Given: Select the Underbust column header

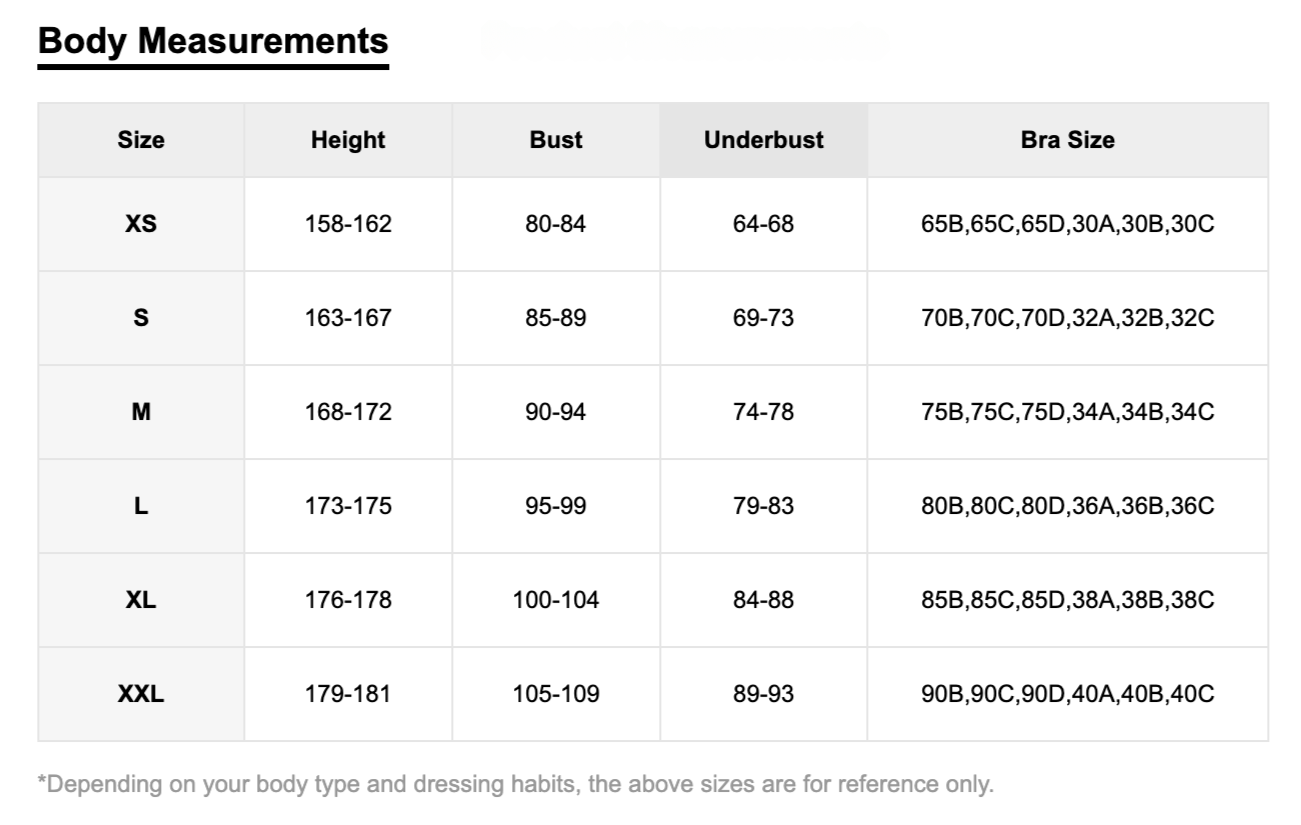Looking at the screenshot, I should [764, 140].
